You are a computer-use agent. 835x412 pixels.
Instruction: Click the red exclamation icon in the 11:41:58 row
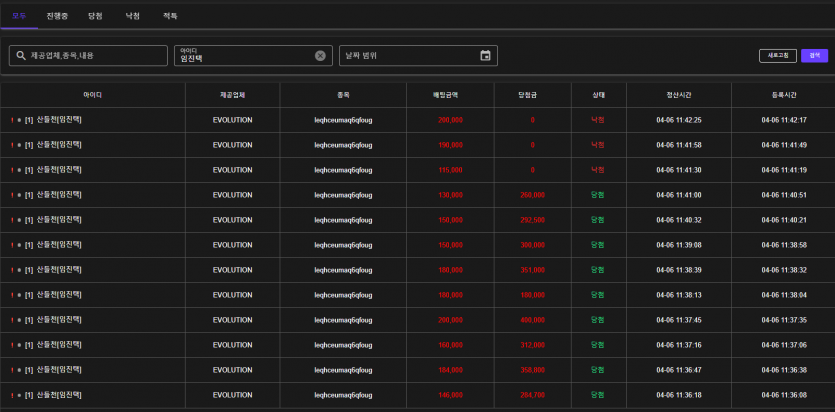pyautogui.click(x=12, y=145)
